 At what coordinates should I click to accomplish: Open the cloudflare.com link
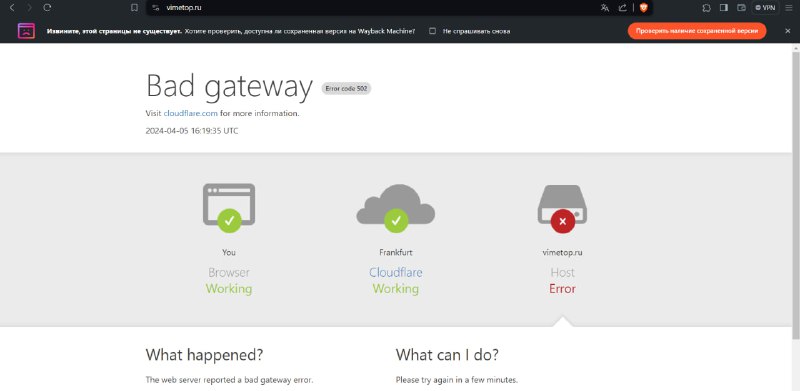coord(191,113)
